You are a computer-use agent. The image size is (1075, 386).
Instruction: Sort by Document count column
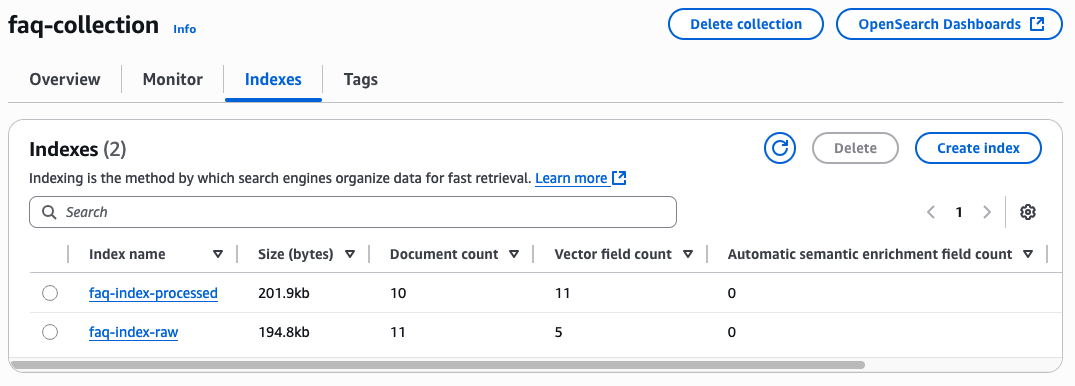tap(455, 254)
